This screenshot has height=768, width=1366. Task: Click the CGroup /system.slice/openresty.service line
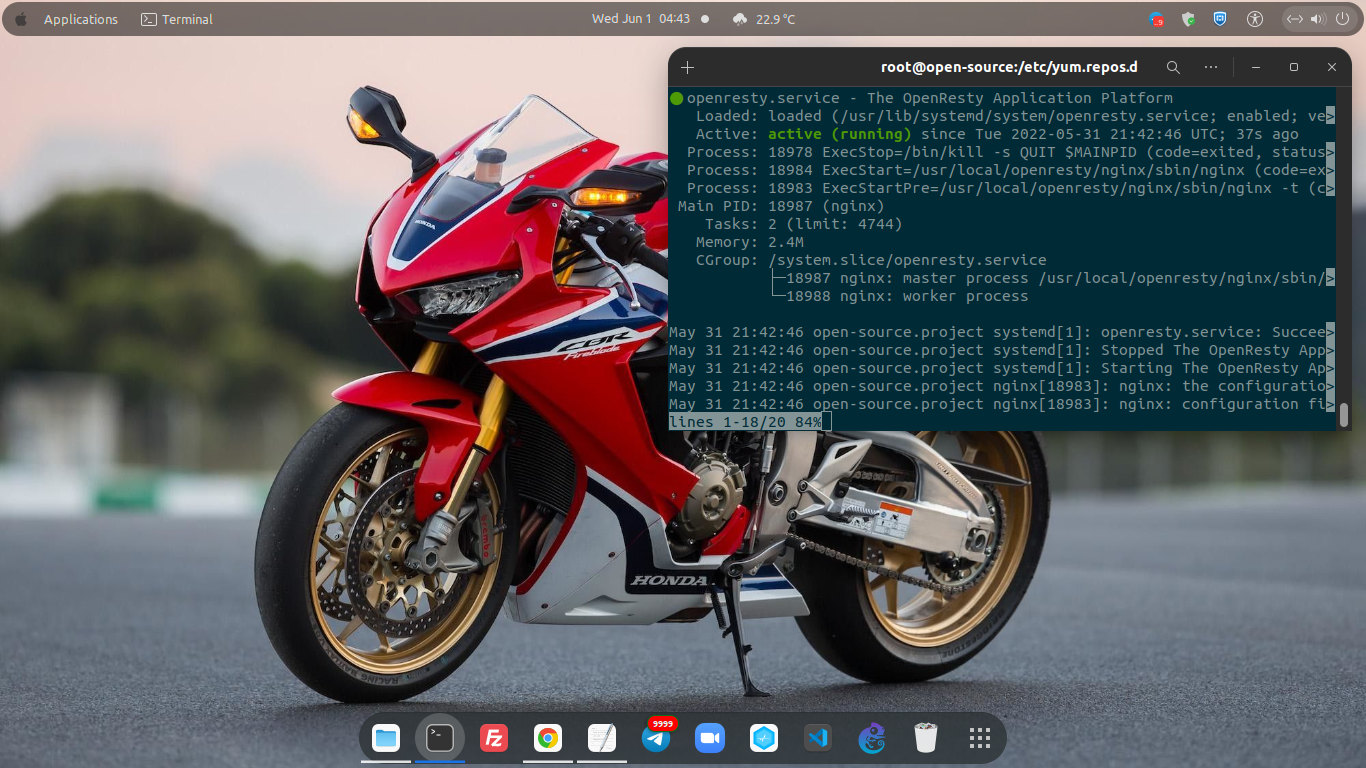tap(871, 260)
